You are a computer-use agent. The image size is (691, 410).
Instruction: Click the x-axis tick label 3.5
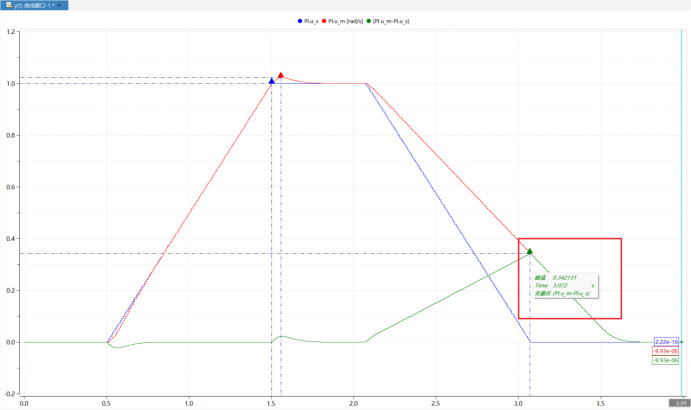(x=601, y=403)
